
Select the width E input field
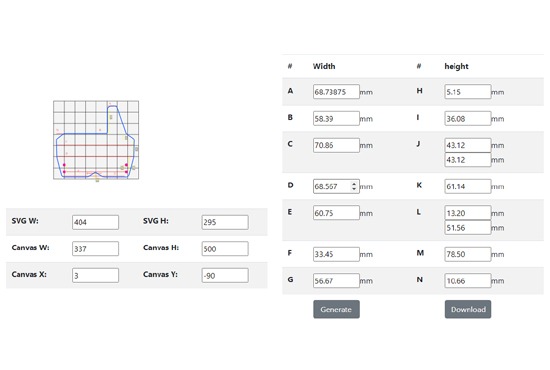tap(336, 213)
